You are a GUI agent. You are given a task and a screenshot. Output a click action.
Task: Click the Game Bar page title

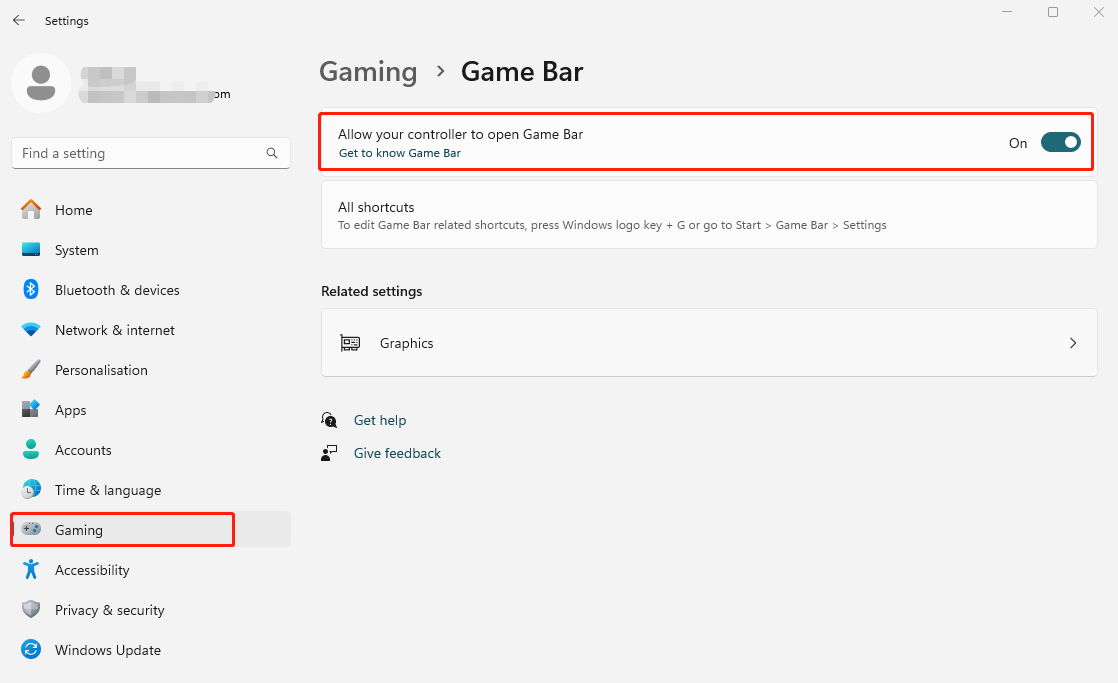(522, 71)
